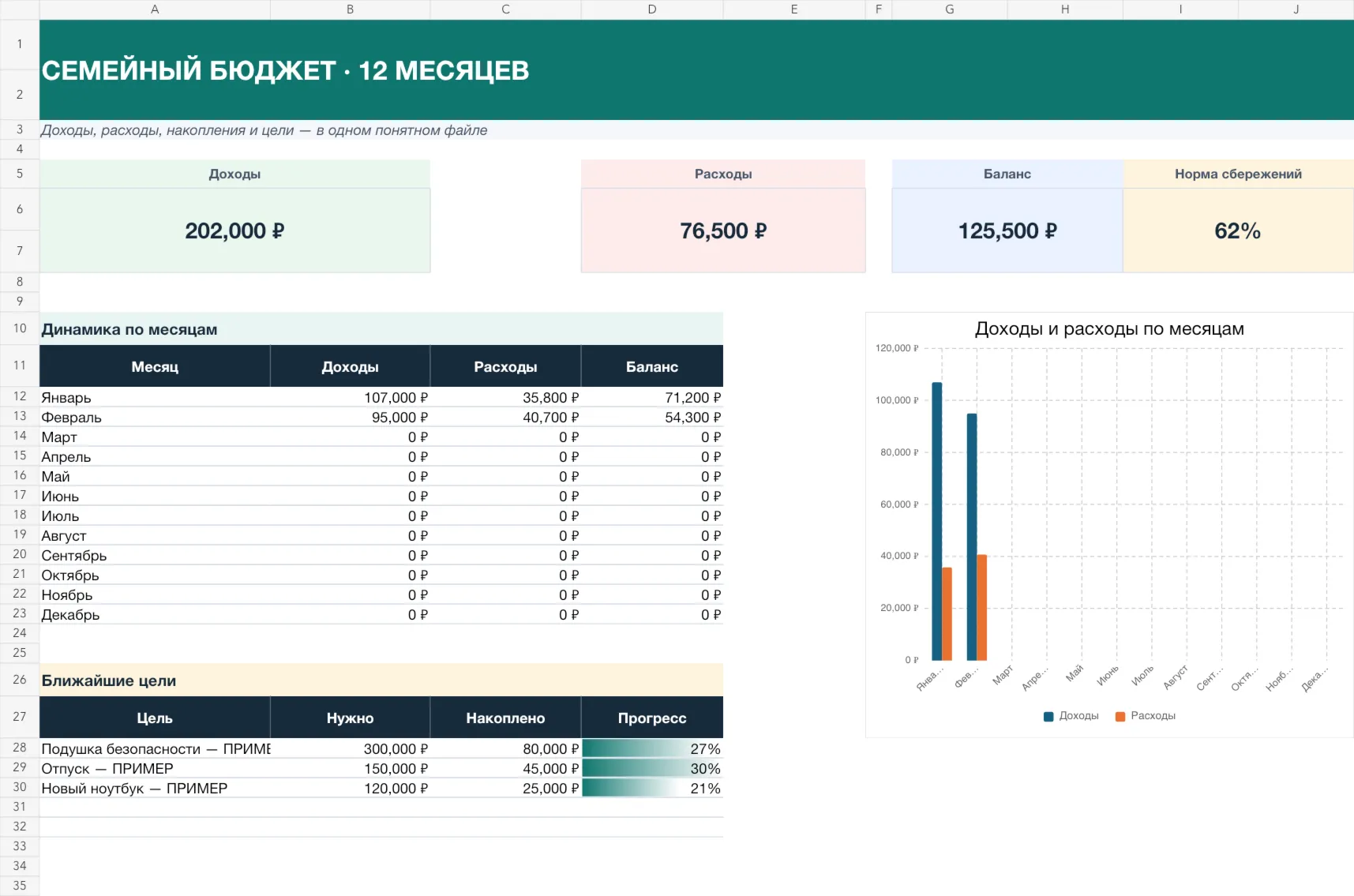1354x896 pixels.
Task: Select the balance value "125,500 ₽"
Action: pos(1007,231)
